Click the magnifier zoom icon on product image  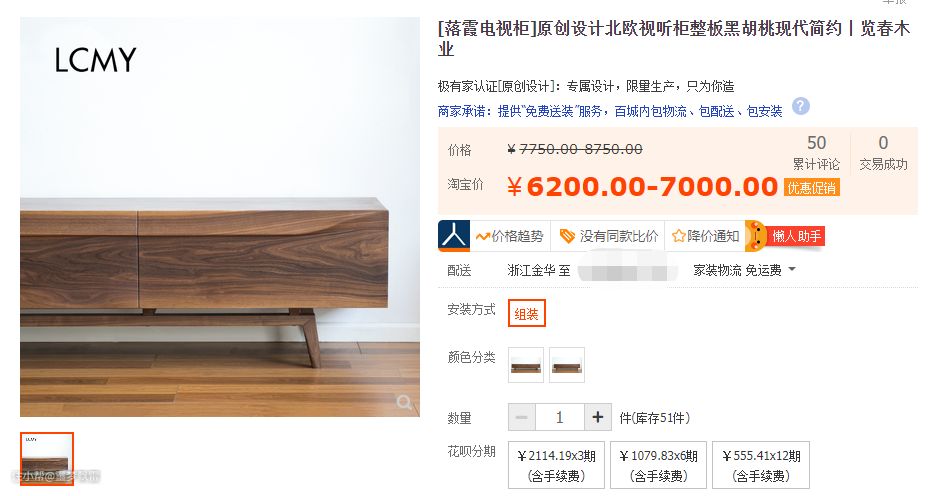404,402
